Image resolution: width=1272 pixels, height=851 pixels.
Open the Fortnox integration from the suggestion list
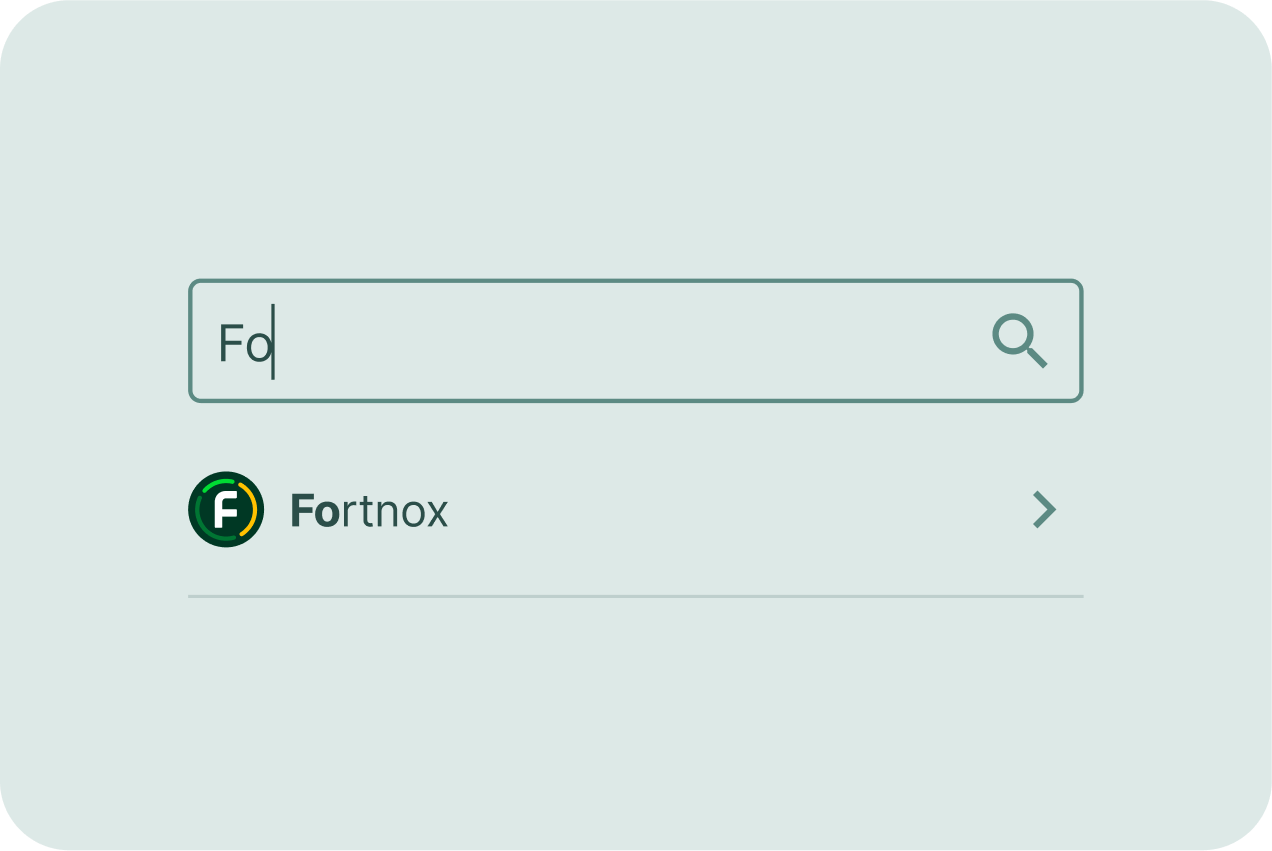coord(636,510)
